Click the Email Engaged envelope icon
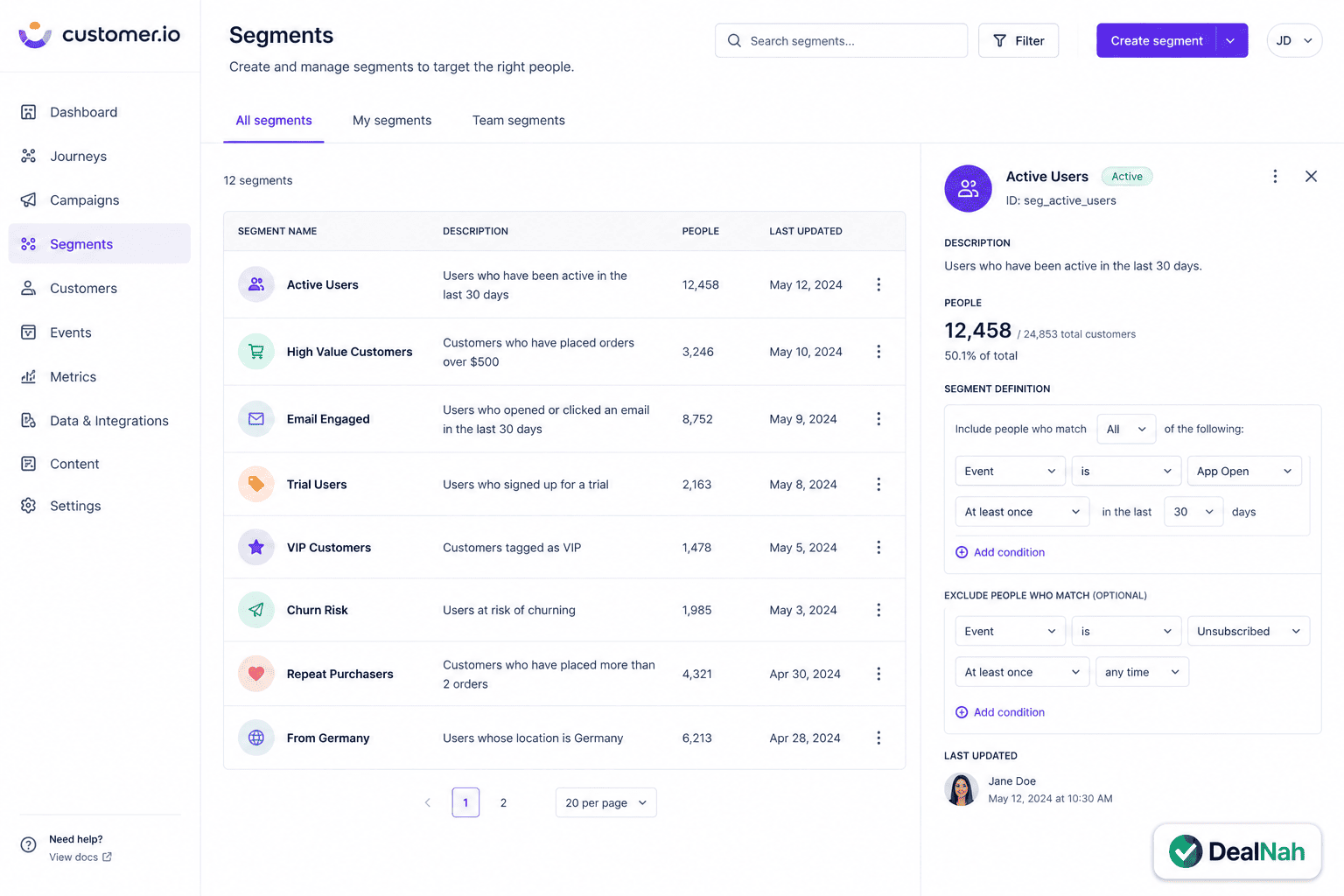The width and height of the screenshot is (1344, 896). (x=256, y=419)
